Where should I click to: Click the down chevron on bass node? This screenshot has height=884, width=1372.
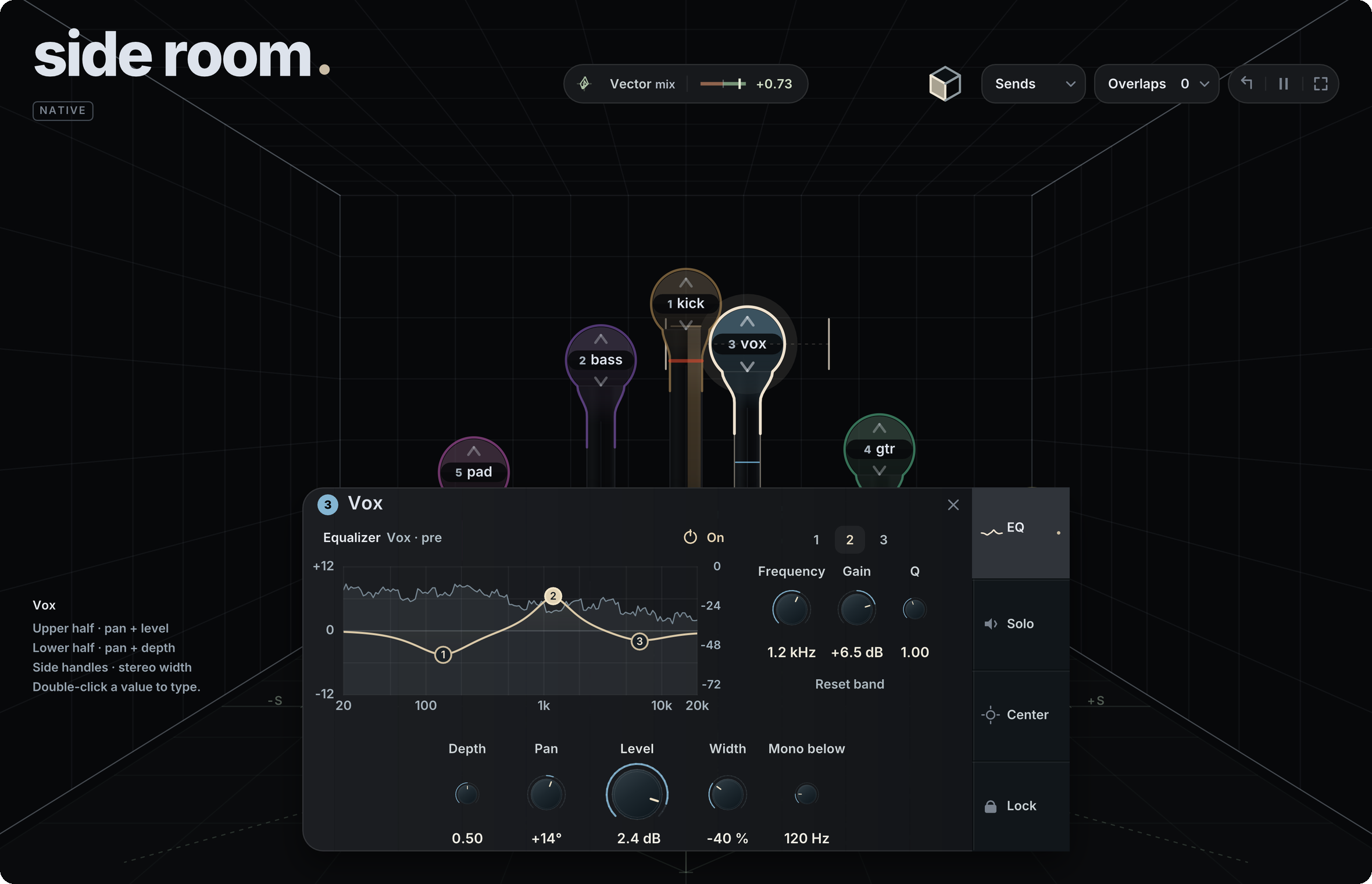(601, 382)
